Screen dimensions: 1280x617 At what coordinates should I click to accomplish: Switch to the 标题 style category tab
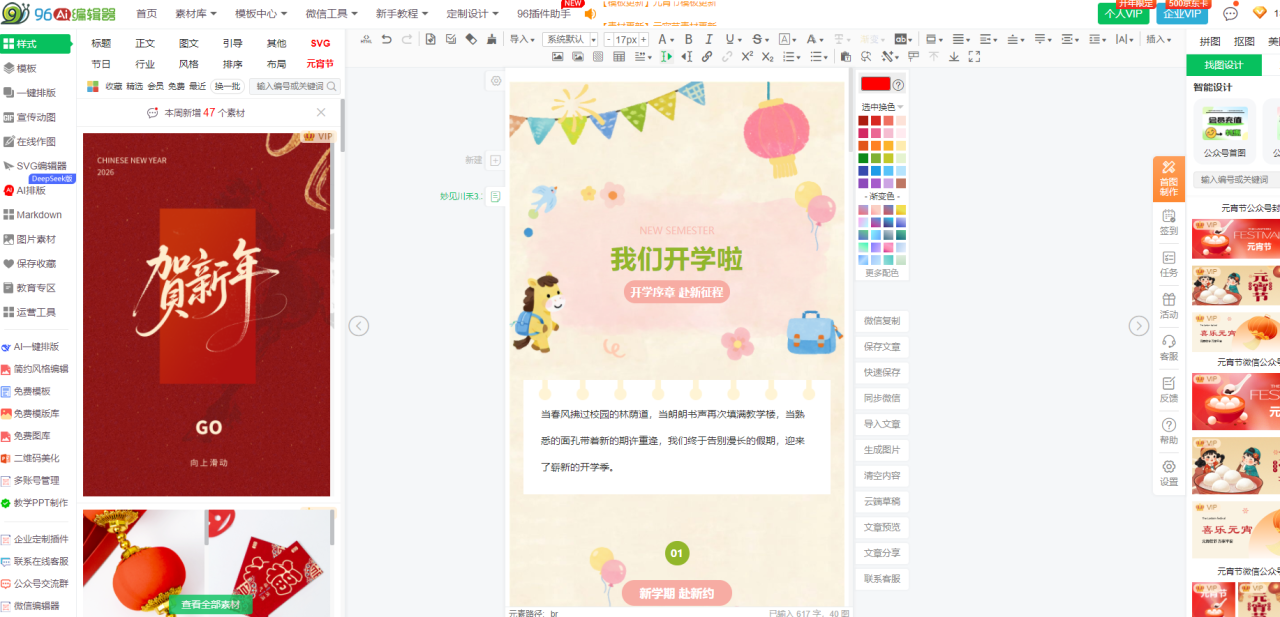point(101,43)
